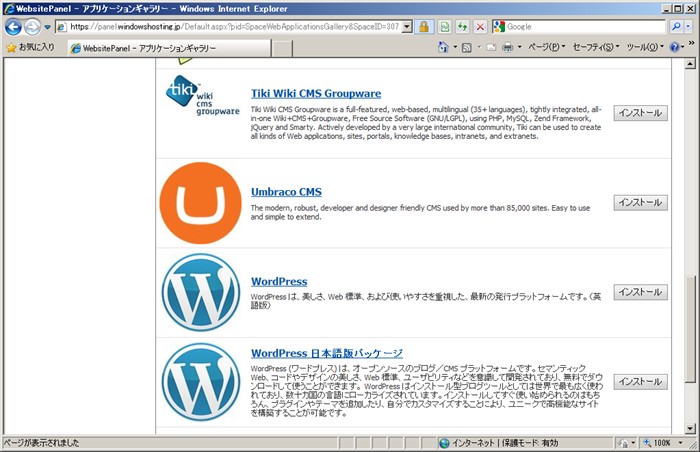This screenshot has width=700, height=452.
Task: Click the WordPress 日本語版 logo
Action: coord(200,382)
